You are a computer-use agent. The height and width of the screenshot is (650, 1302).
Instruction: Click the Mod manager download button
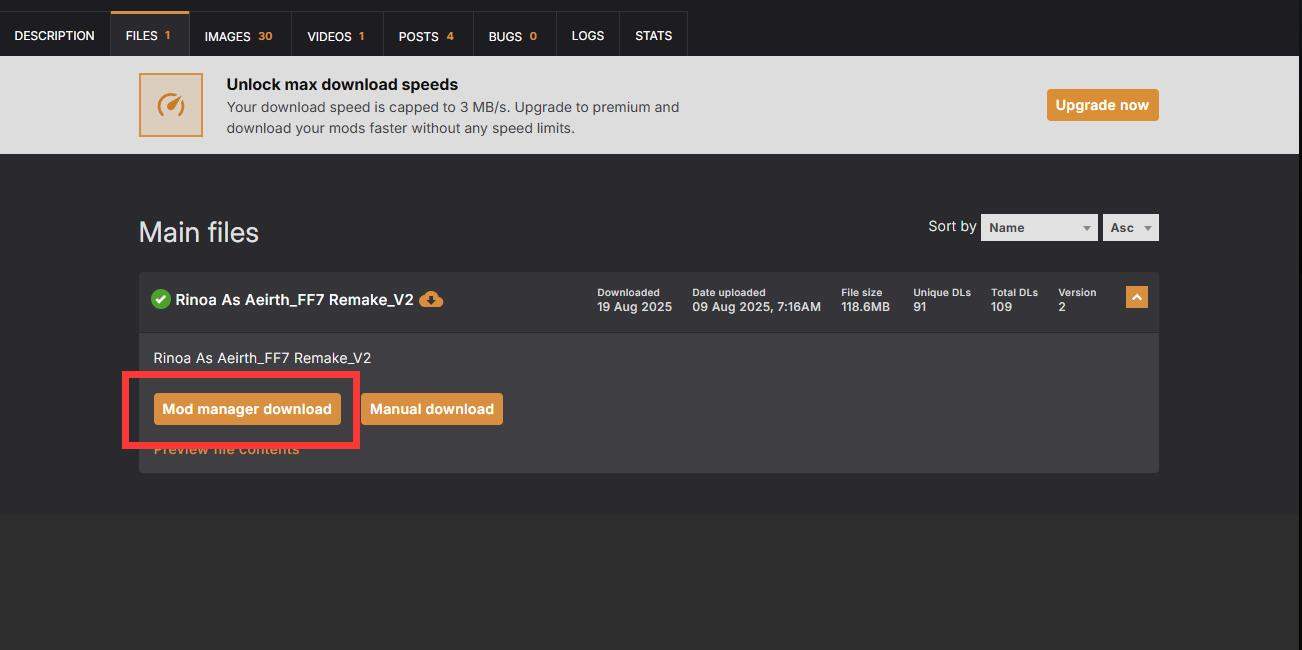247,409
